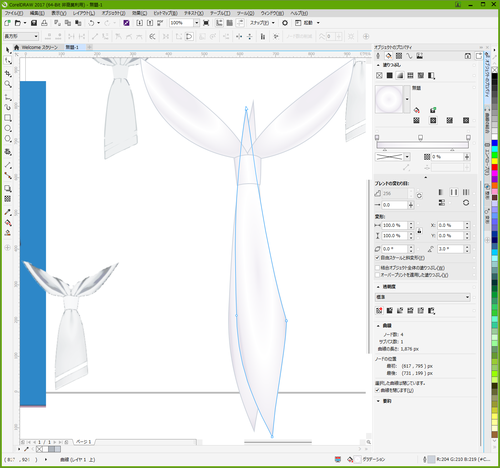Select the Interactive Fill bucket tool

coord(8,223)
